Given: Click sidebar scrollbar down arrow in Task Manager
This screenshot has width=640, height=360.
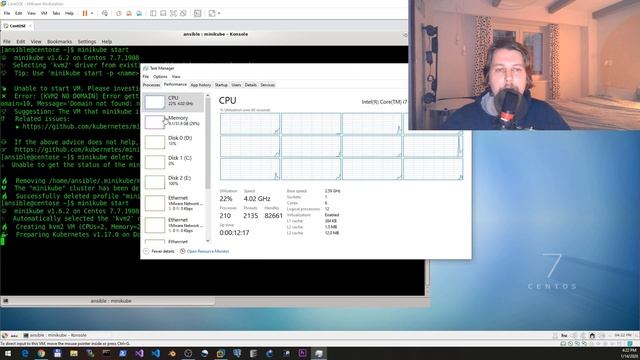Looking at the screenshot, I should point(208,240).
